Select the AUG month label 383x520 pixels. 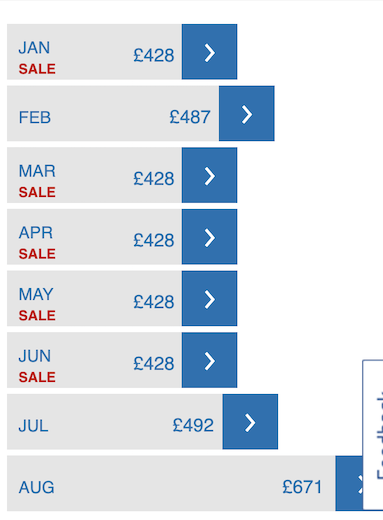(36, 487)
